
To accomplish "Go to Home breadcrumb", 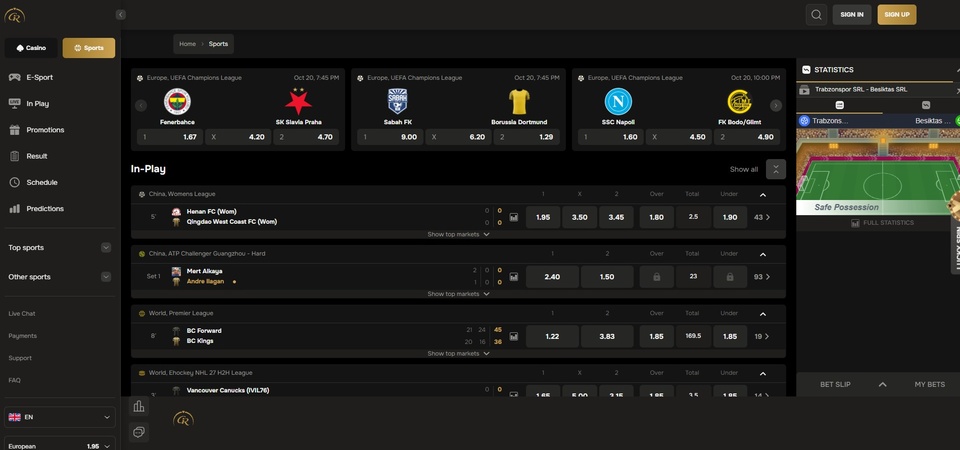I will (x=187, y=44).
